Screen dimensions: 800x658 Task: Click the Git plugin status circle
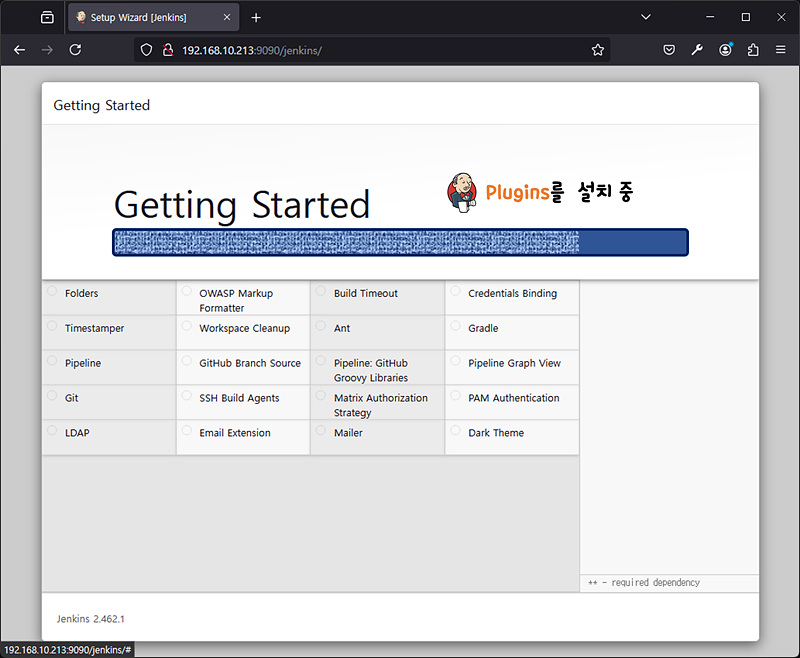point(52,395)
